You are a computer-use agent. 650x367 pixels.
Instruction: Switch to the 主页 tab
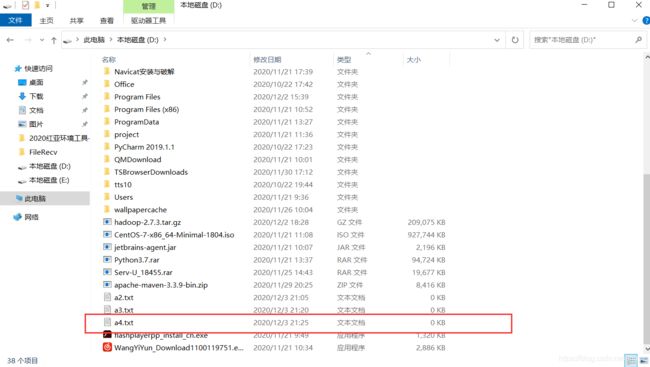pyautogui.click(x=46, y=20)
